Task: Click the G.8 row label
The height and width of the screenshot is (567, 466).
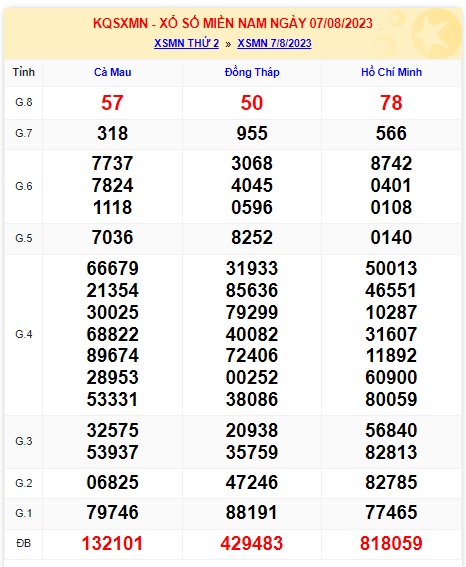Action: 24,102
